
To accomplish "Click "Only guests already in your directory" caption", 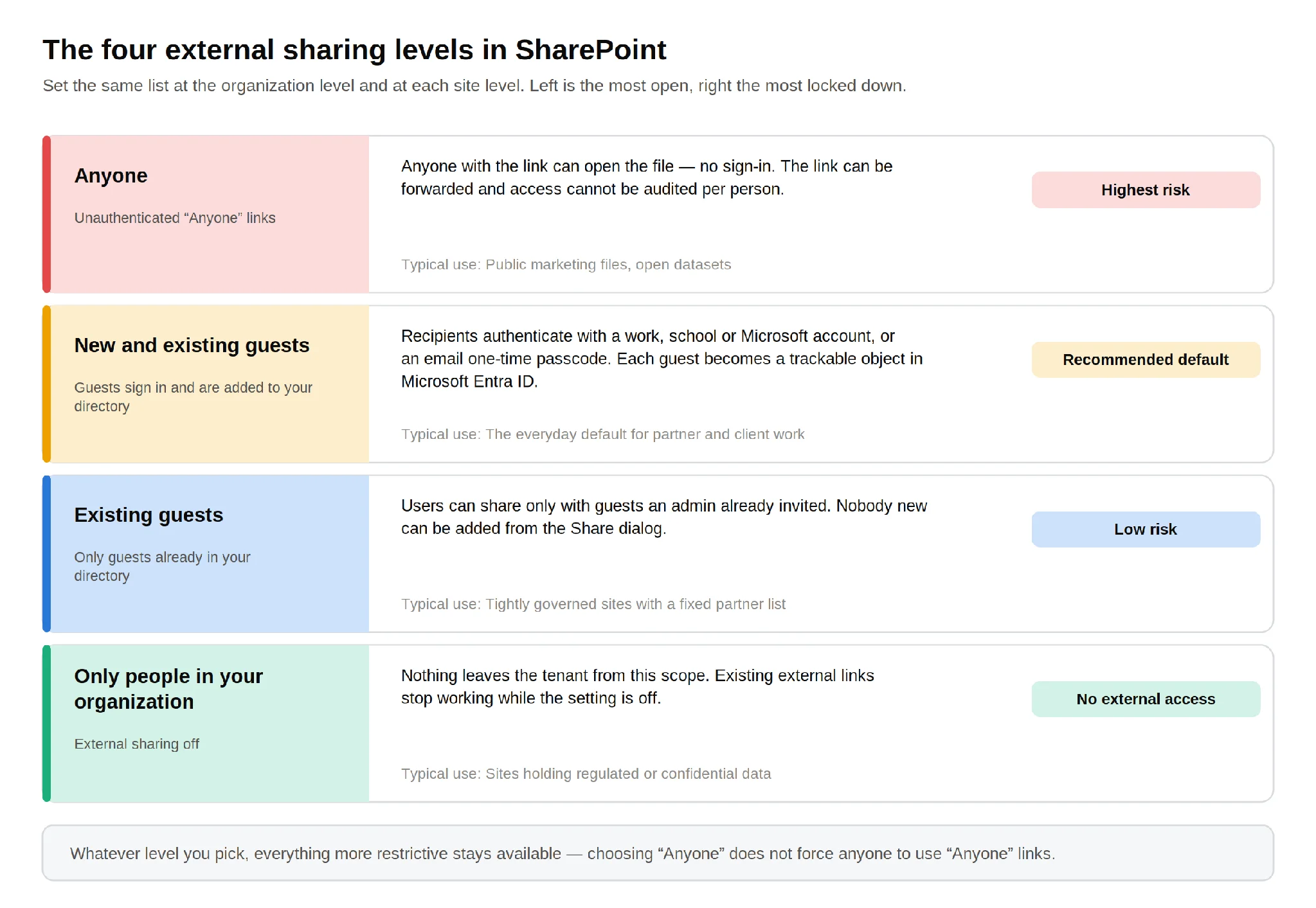I will tap(162, 566).
